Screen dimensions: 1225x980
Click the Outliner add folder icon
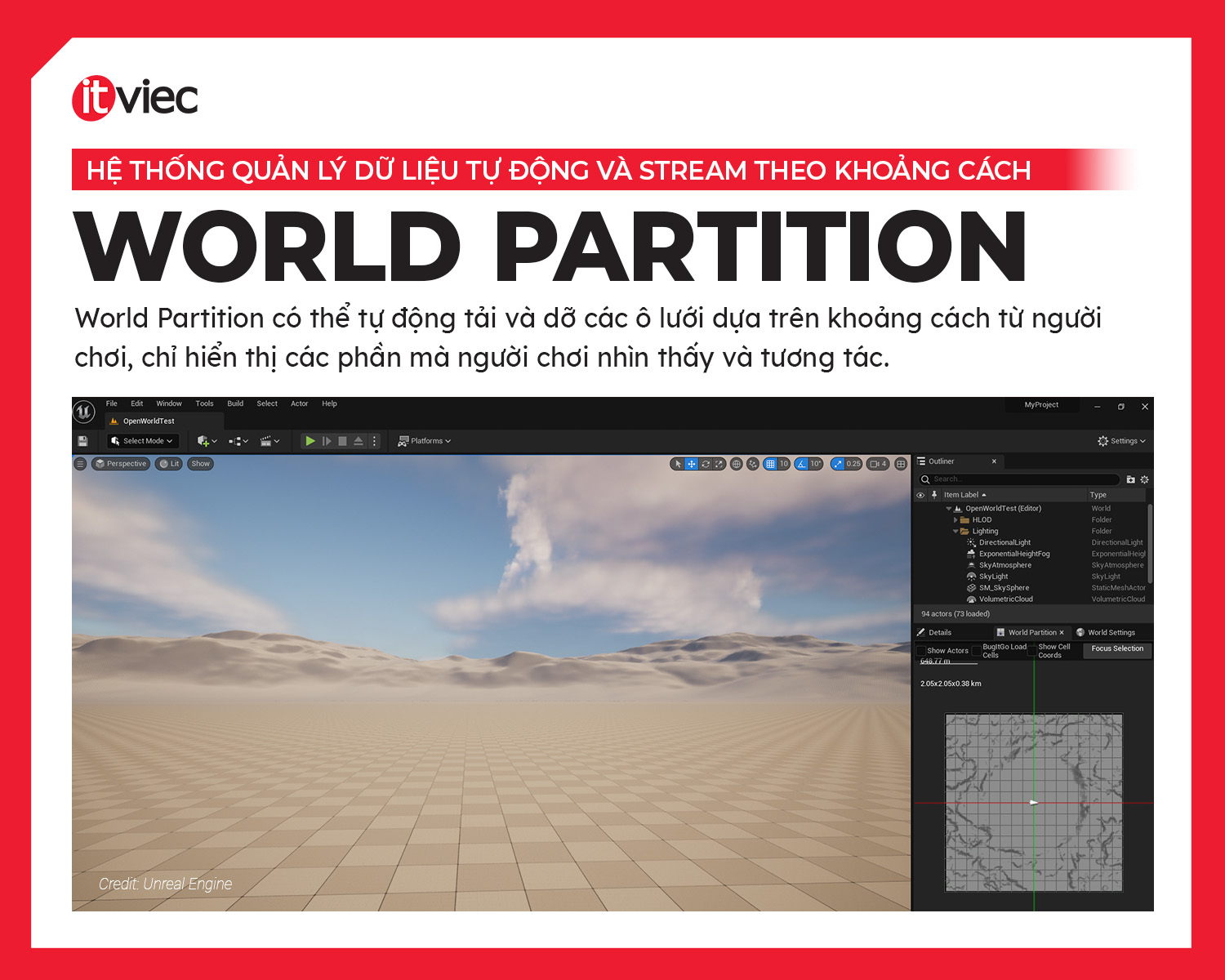point(1130,479)
